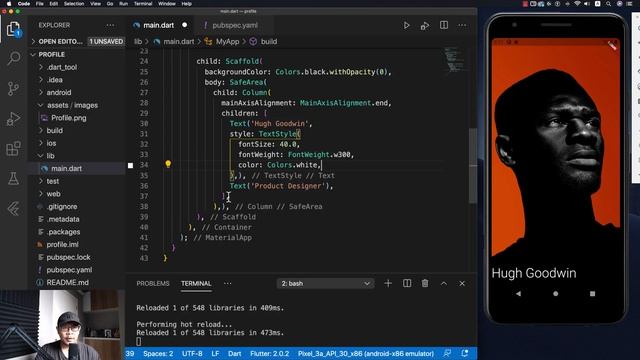
Task: Create a new terminal with plus icon
Action: point(388,283)
